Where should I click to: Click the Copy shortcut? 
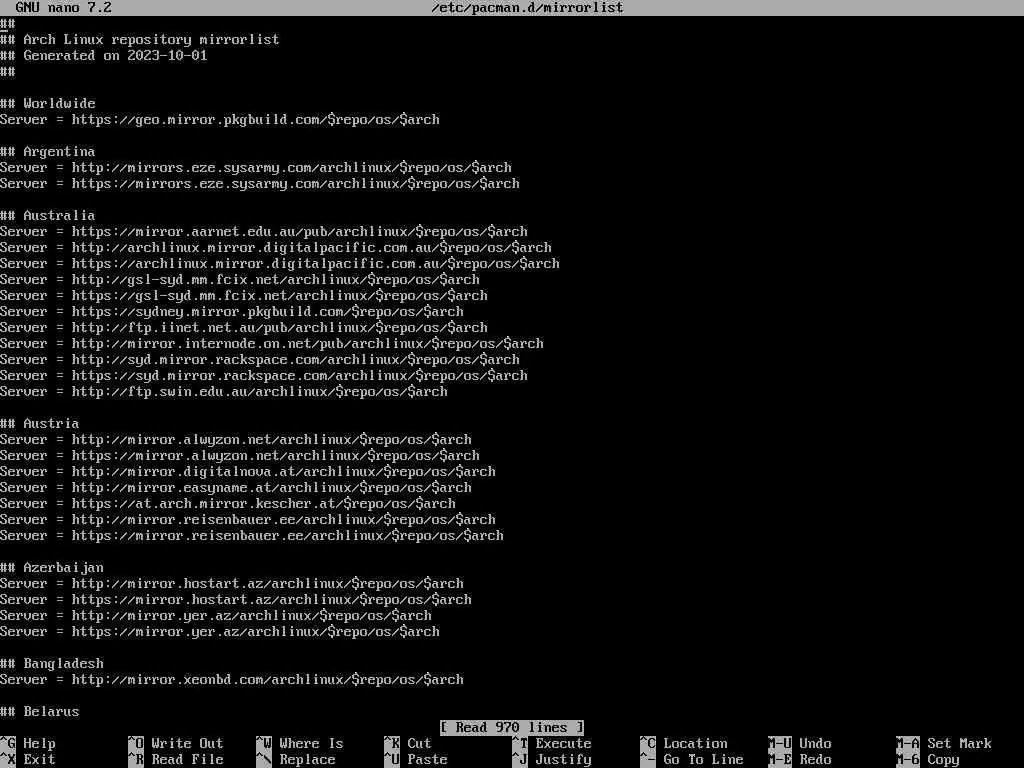click(928, 760)
